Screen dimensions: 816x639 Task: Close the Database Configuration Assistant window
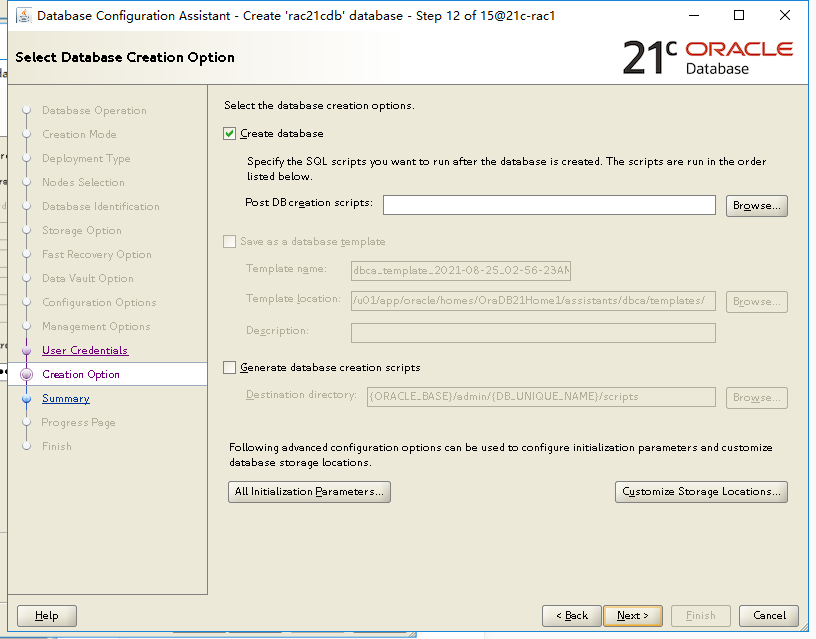pyautogui.click(x=785, y=16)
